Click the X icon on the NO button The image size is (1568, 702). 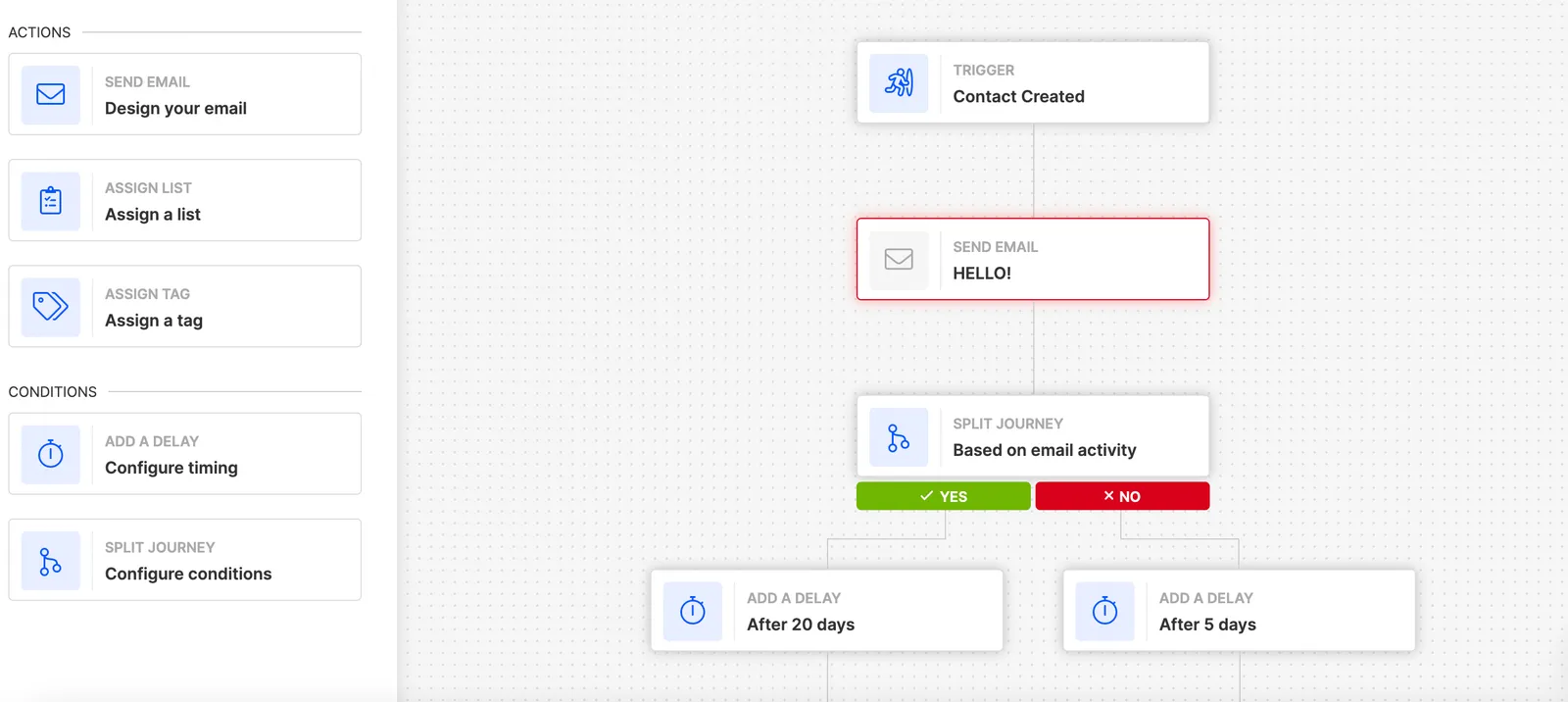coord(1108,496)
